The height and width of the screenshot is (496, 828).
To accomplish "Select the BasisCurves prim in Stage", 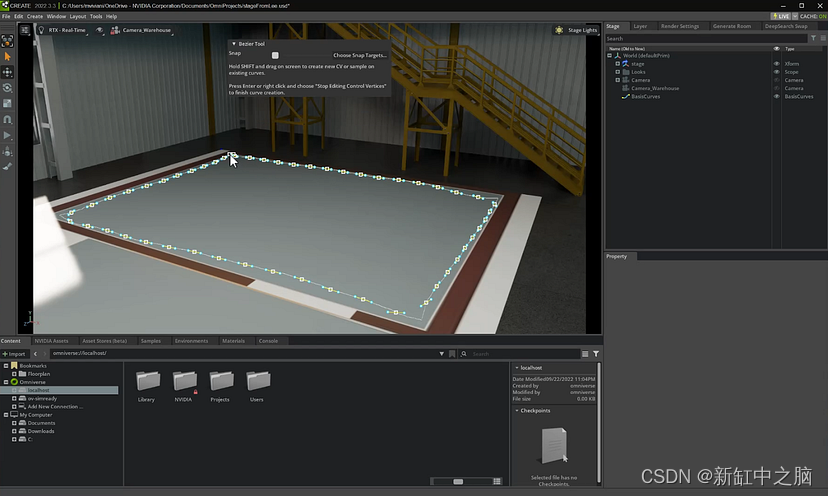I will pyautogui.click(x=645, y=97).
